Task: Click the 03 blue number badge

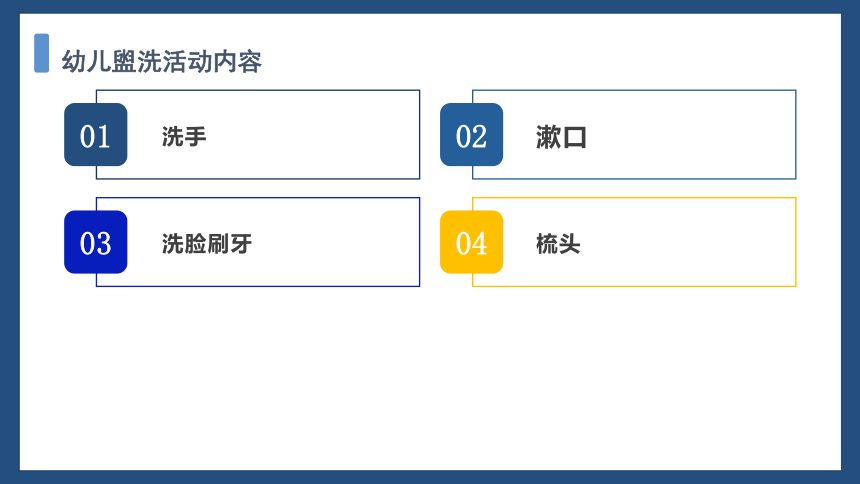Action: pyautogui.click(x=95, y=242)
